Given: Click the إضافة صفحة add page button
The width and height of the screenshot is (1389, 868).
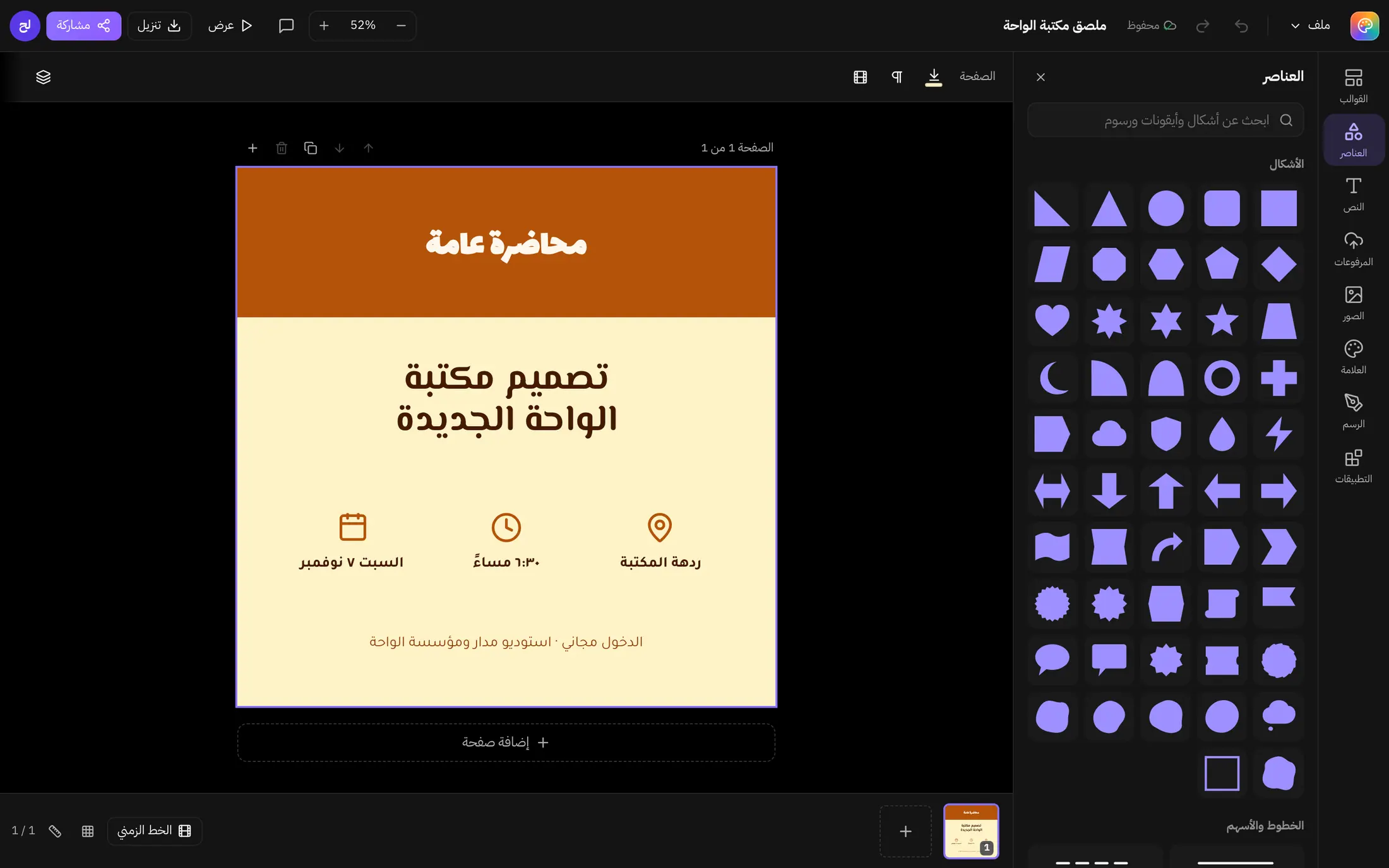Looking at the screenshot, I should point(506,742).
